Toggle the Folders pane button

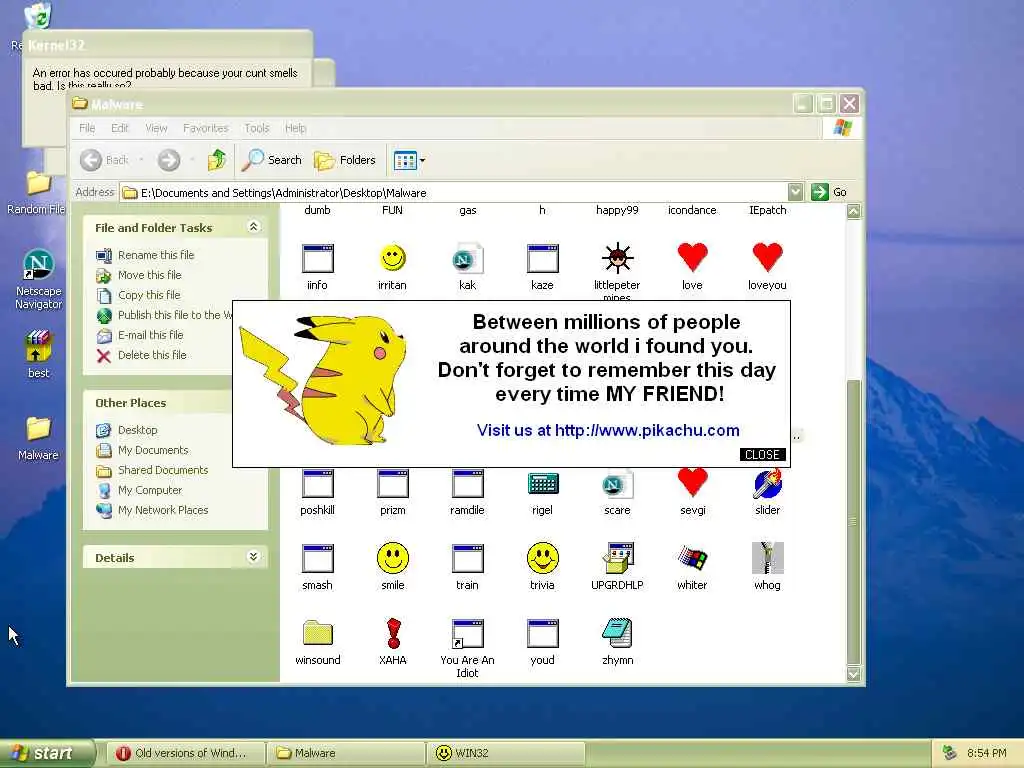coord(345,160)
